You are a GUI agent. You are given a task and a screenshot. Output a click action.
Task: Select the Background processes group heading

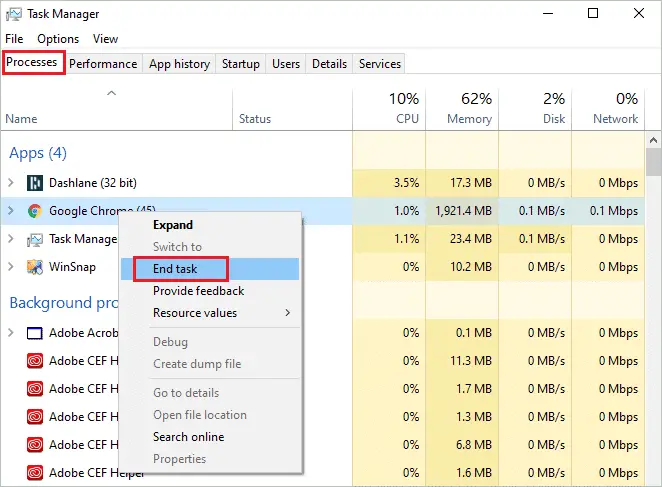point(64,303)
